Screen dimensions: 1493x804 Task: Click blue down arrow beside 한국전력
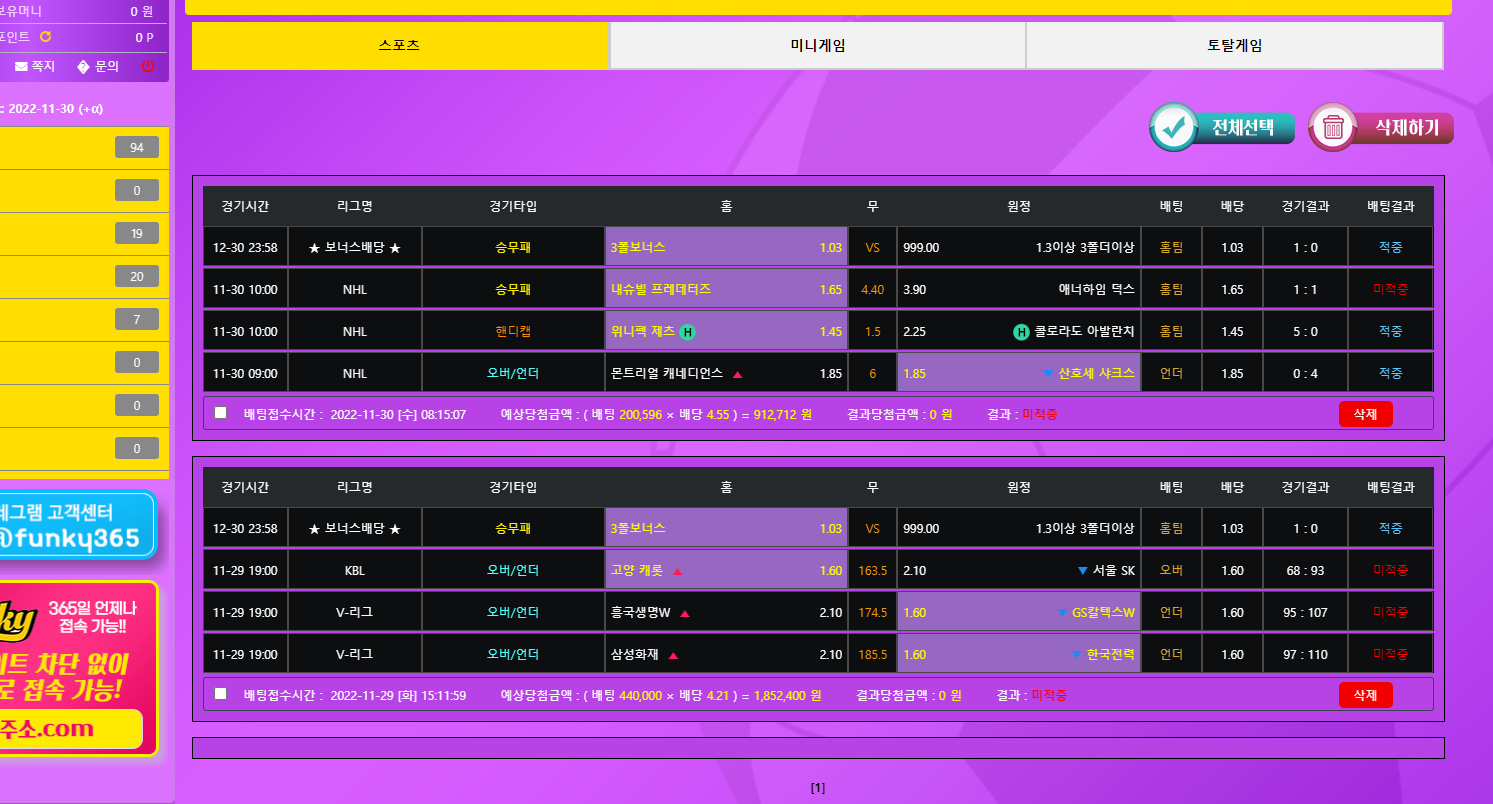(x=1076, y=656)
